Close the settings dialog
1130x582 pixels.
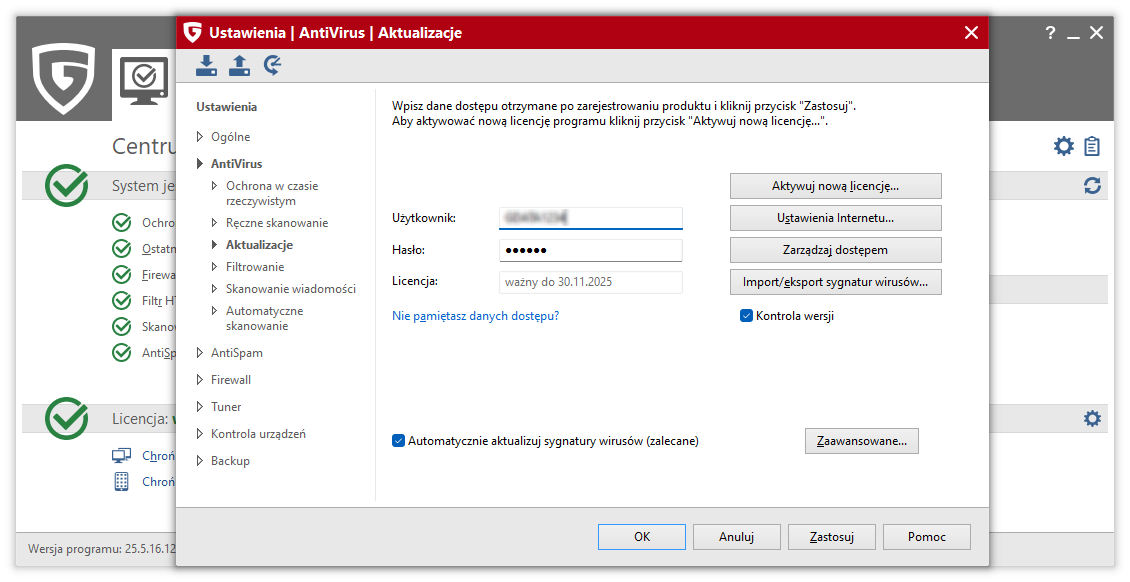pyautogui.click(x=971, y=32)
